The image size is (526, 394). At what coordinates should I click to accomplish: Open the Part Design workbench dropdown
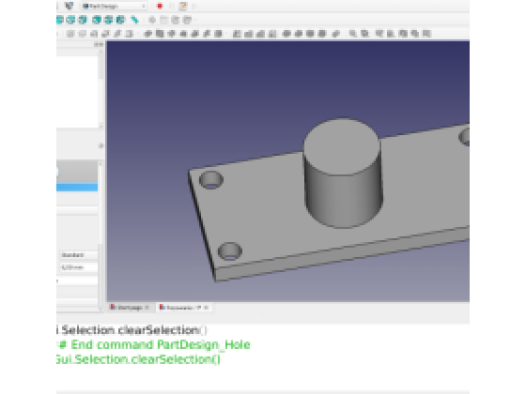click(114, 6)
